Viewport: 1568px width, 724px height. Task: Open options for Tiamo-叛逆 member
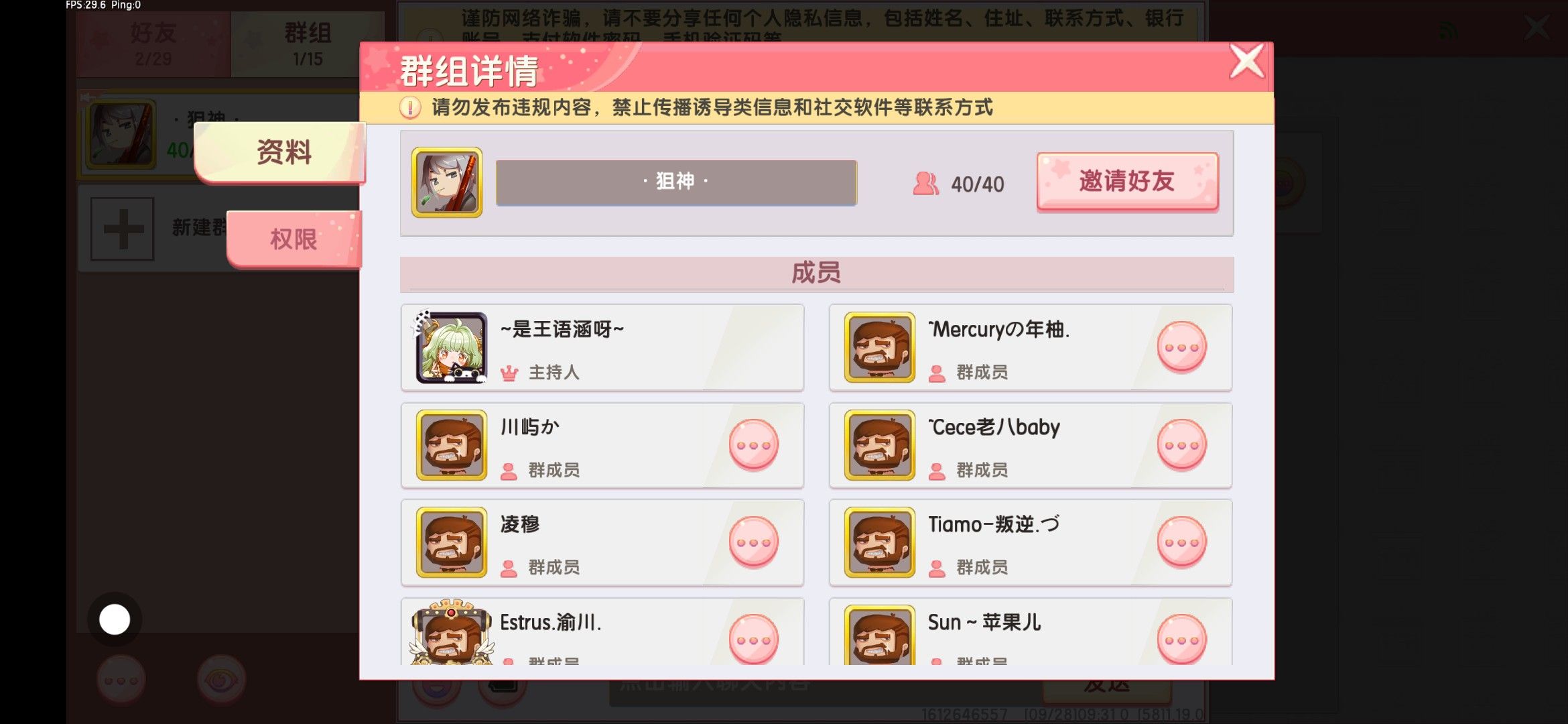pos(1181,542)
